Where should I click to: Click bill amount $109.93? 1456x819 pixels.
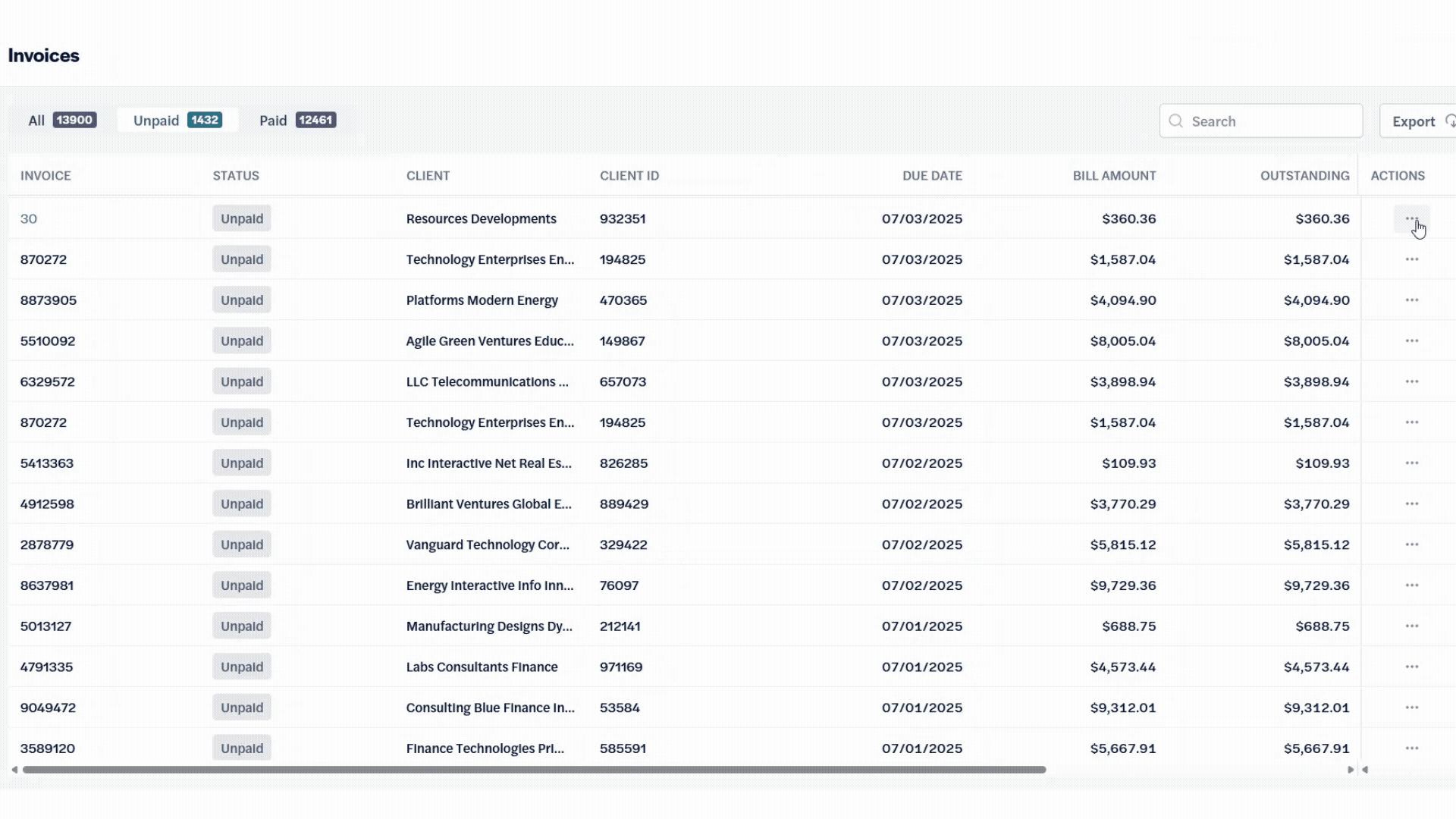(1129, 463)
